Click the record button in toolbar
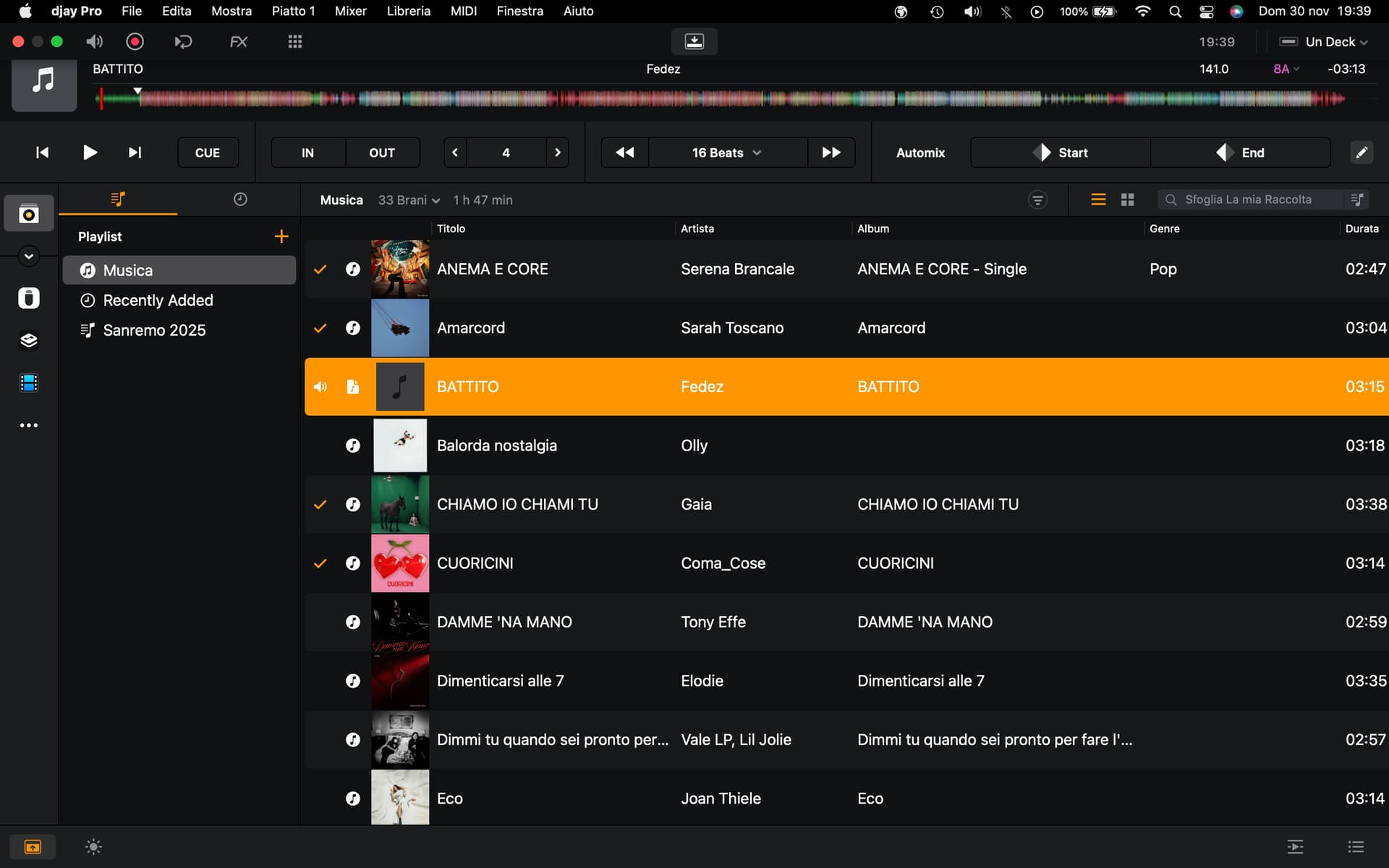 click(x=135, y=42)
